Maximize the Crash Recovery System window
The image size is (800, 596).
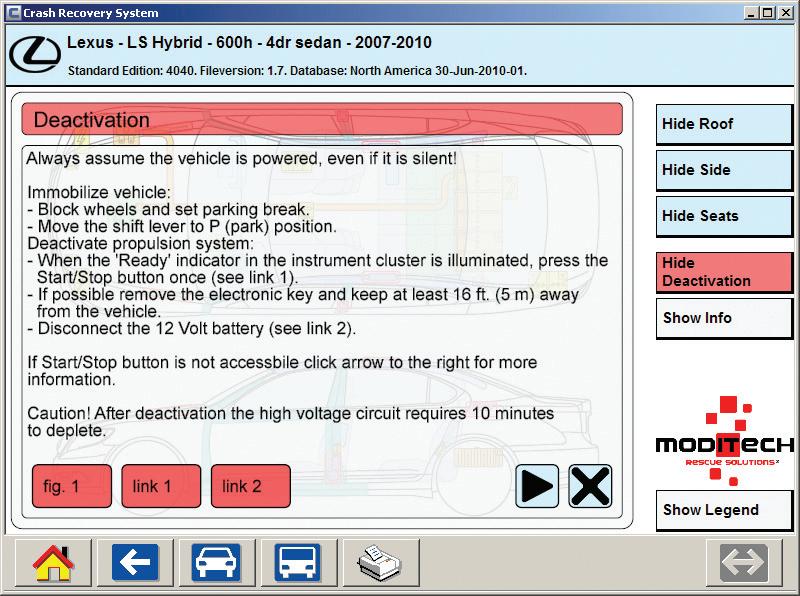767,13
